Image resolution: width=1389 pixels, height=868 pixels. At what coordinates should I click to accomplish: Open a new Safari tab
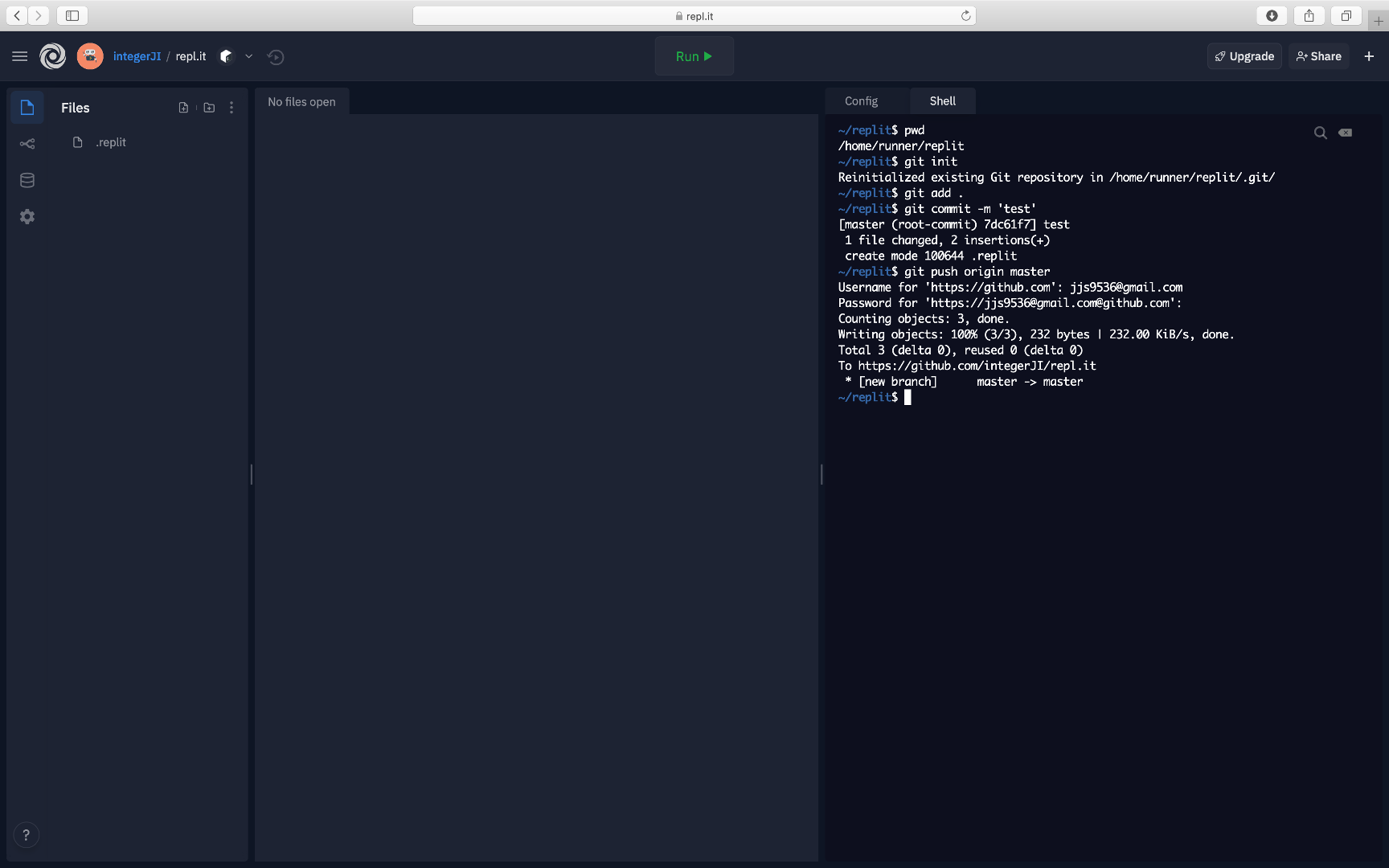[x=1379, y=21]
